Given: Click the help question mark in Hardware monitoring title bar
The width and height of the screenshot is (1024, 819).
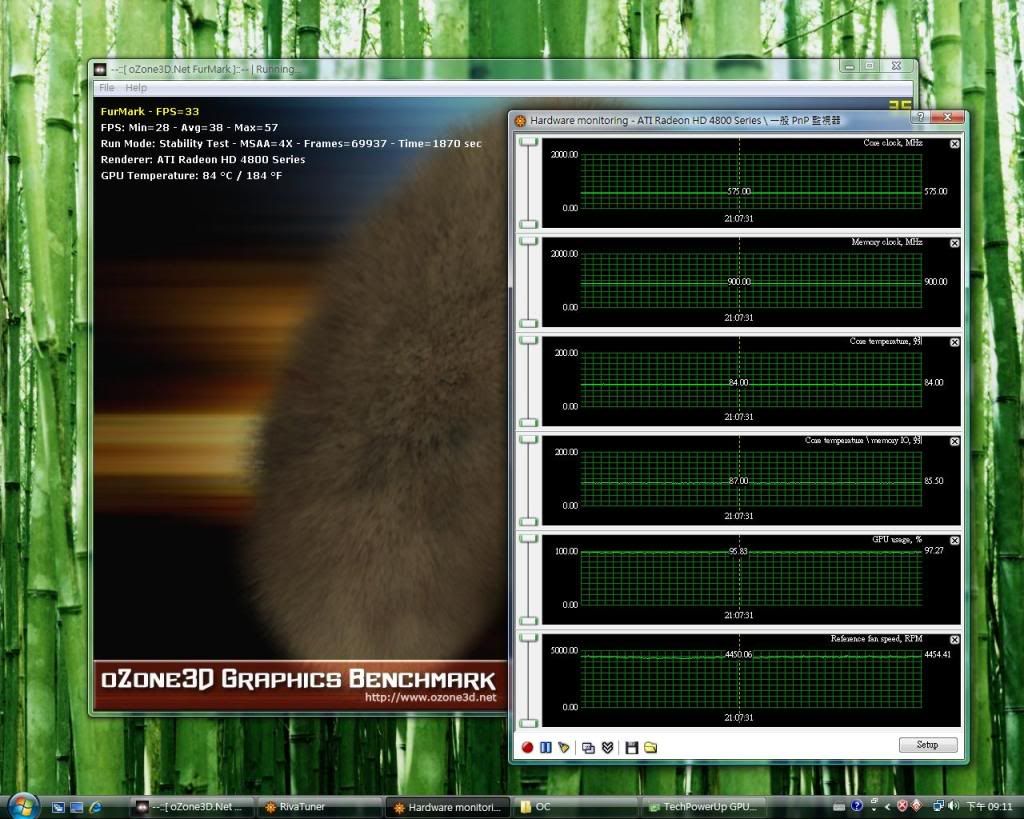Looking at the screenshot, I should click(920, 117).
